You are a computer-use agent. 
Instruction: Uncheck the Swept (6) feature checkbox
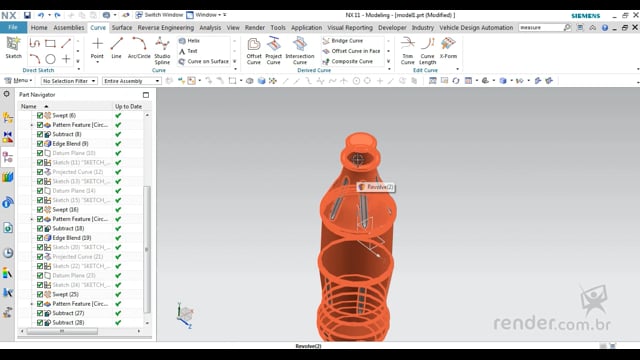(x=40, y=116)
